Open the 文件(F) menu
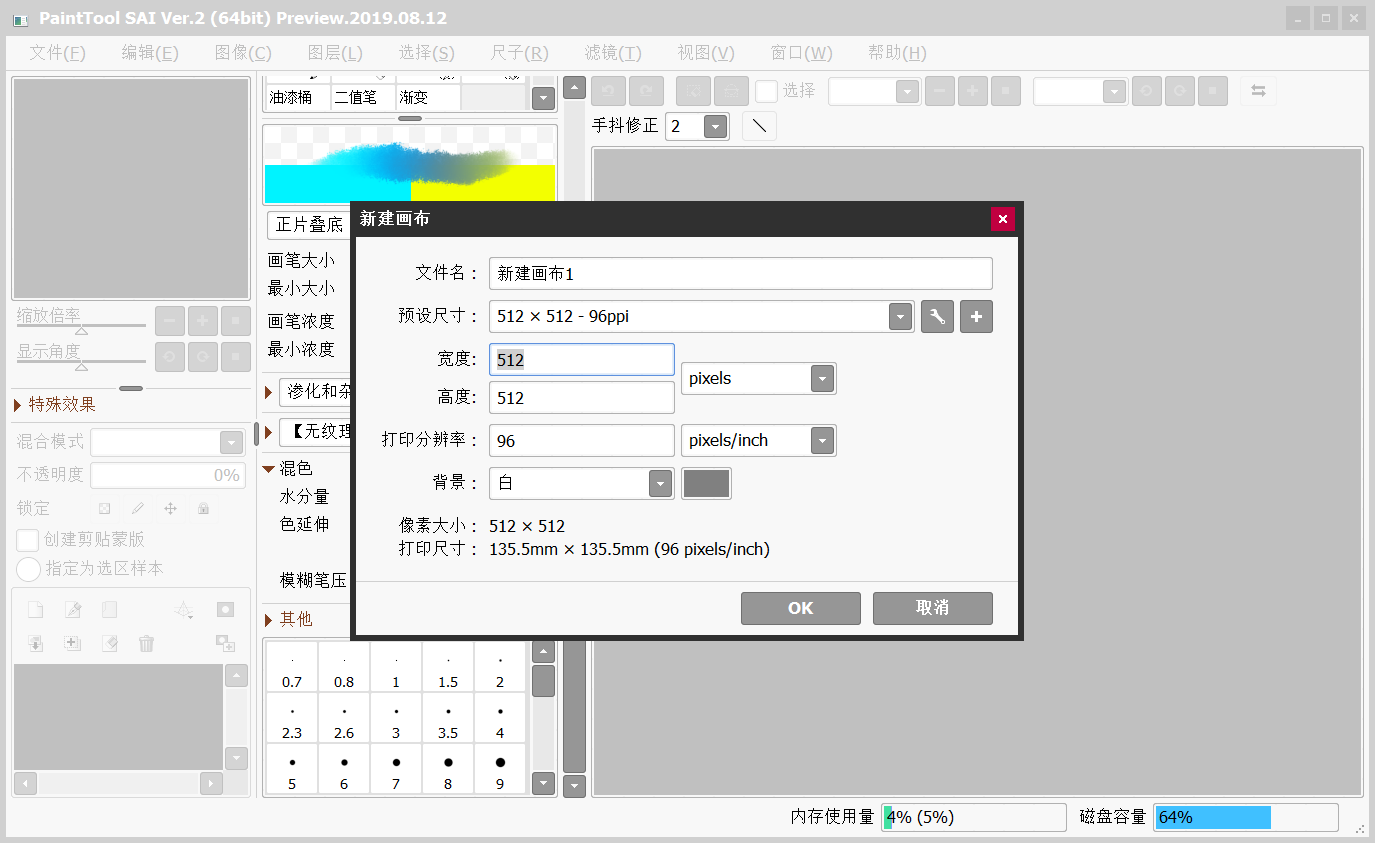 pos(58,53)
